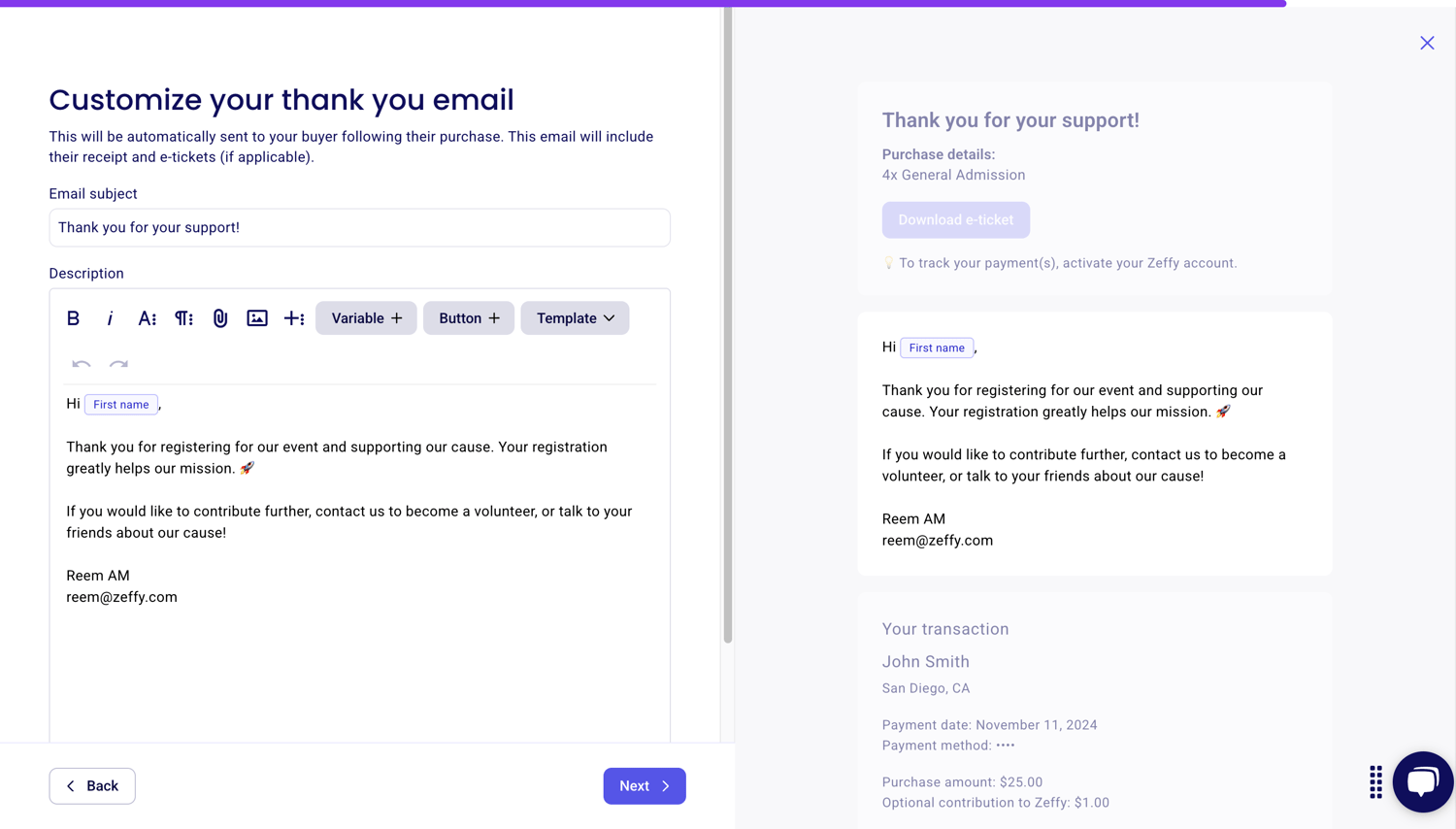The height and width of the screenshot is (829, 1456).
Task: Insert an image into the description
Action: 257,318
